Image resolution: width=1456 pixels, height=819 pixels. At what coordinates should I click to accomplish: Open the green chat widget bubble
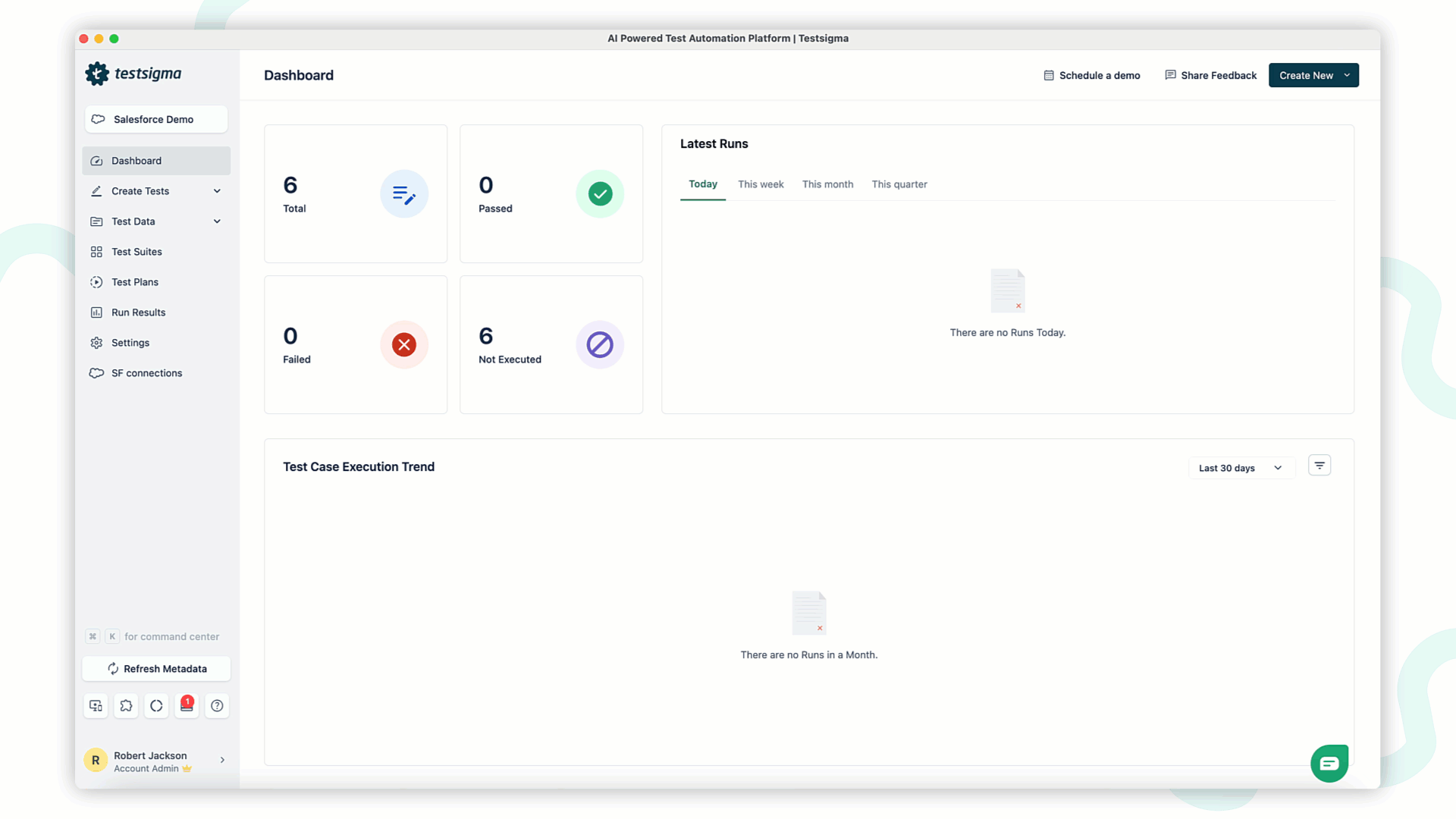pyautogui.click(x=1329, y=764)
